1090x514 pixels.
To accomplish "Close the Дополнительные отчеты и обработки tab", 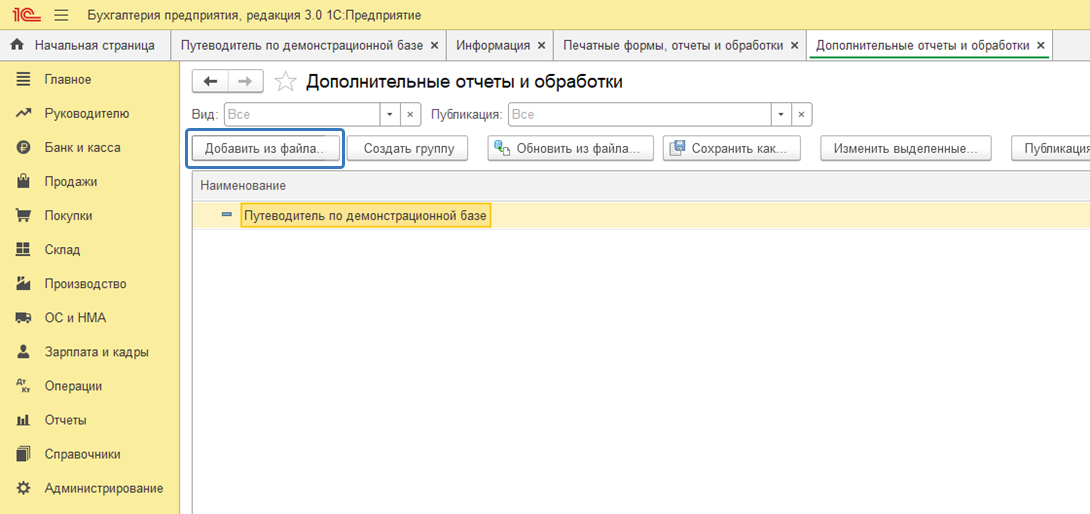I will click(x=1041, y=45).
